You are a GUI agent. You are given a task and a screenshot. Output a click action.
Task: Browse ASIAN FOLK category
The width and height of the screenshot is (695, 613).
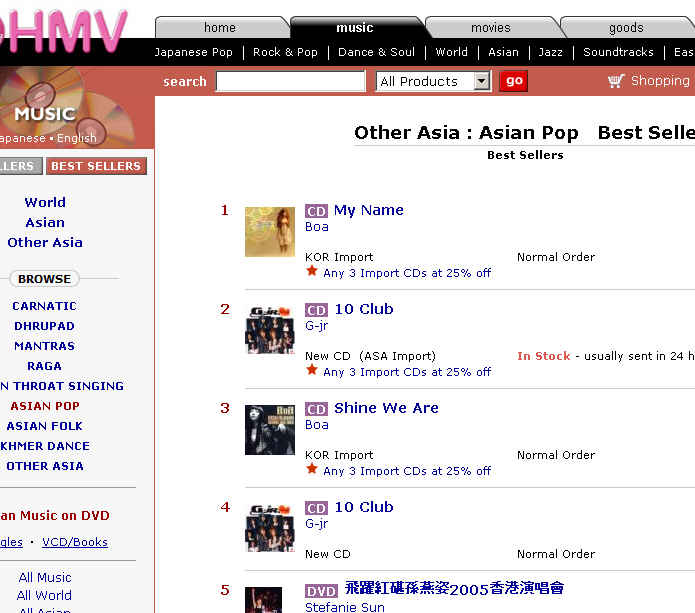pos(44,426)
